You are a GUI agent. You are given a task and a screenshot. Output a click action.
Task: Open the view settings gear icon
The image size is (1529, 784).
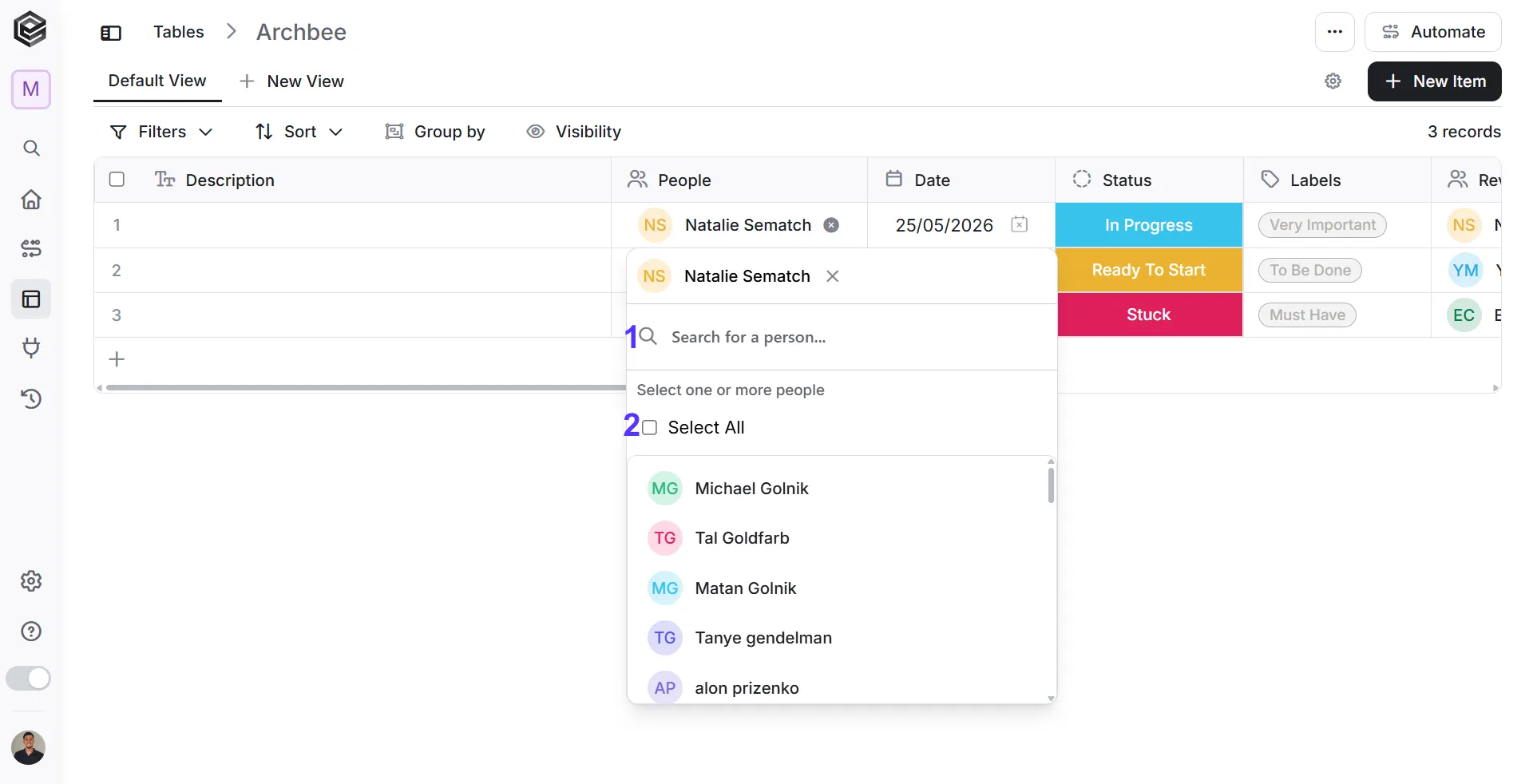coord(1333,81)
